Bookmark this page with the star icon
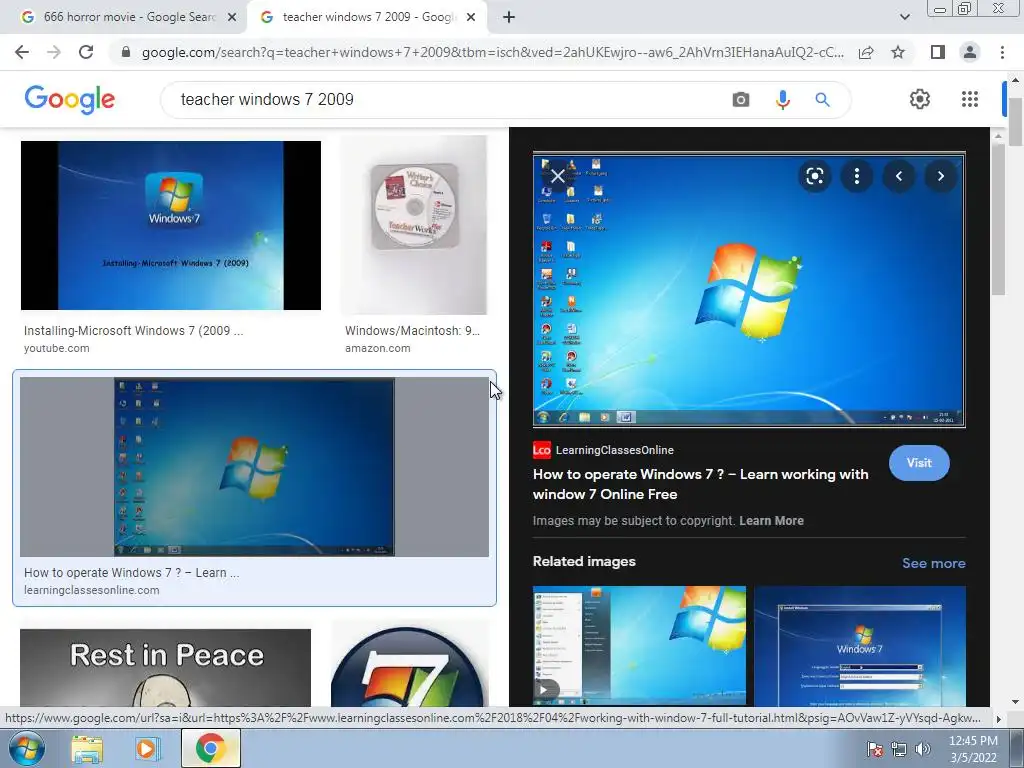The image size is (1024, 768). [x=898, y=52]
